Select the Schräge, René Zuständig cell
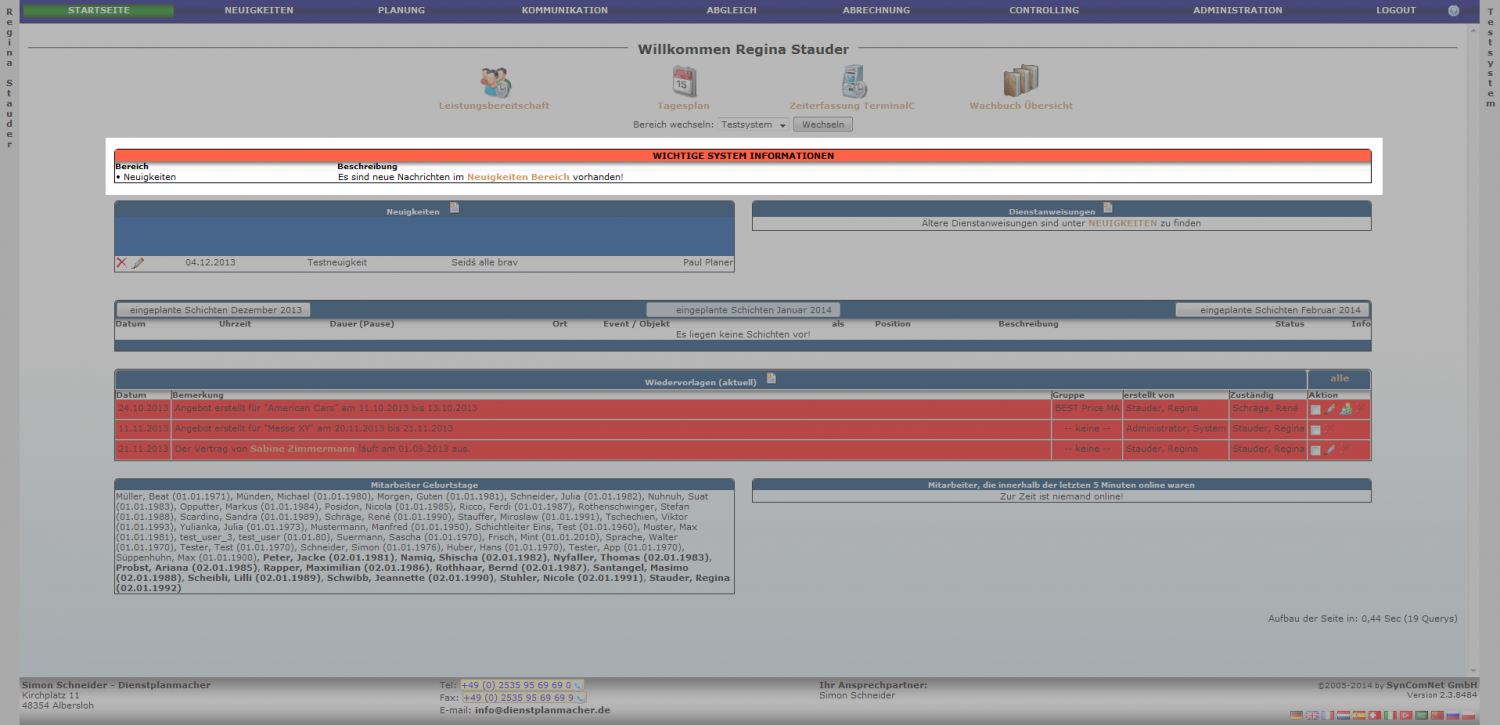The image size is (1500, 725). [1265, 408]
